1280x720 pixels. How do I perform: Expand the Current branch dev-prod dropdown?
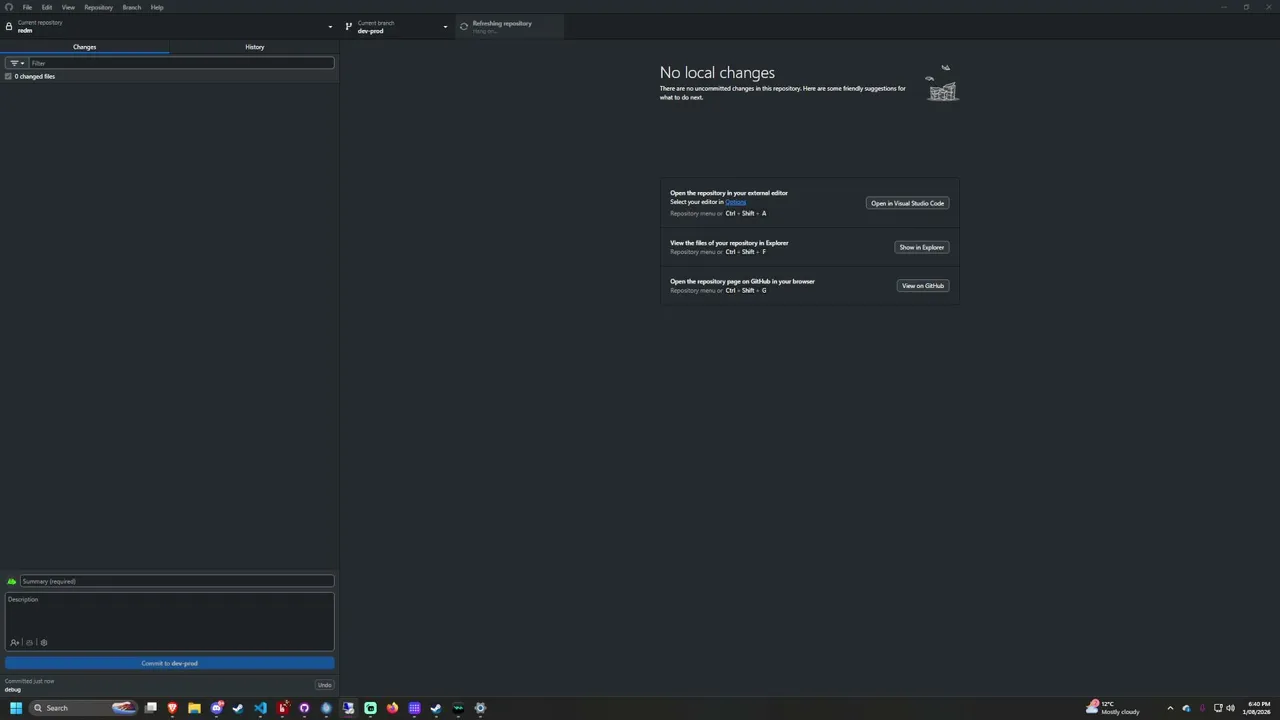click(396, 26)
